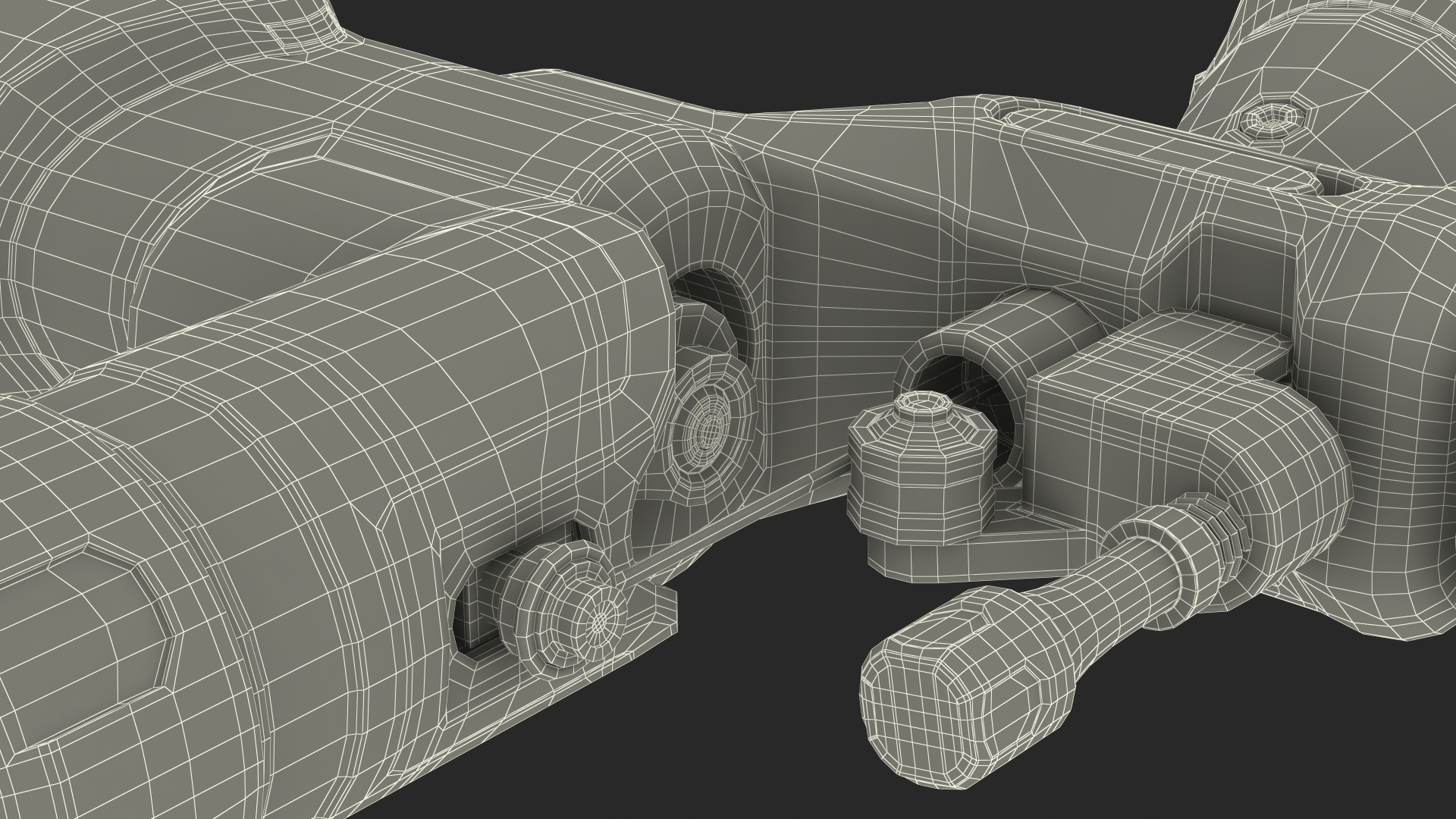Click the circular hub with concentric rings

709,430
